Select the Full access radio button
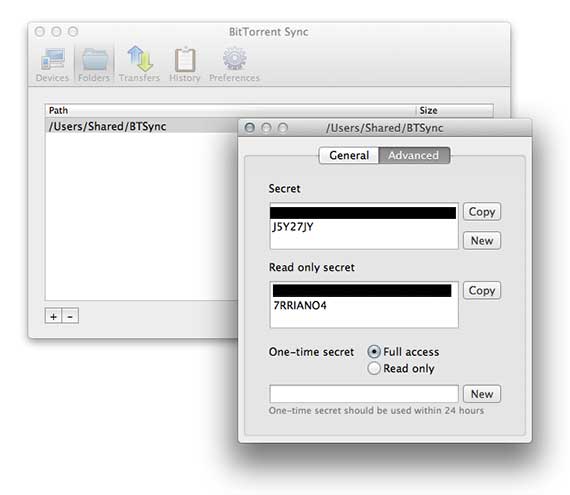 374,352
